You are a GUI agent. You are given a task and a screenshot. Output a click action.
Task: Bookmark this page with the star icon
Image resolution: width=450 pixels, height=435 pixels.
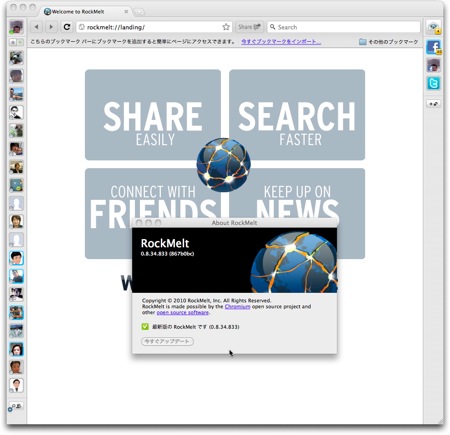[226, 27]
